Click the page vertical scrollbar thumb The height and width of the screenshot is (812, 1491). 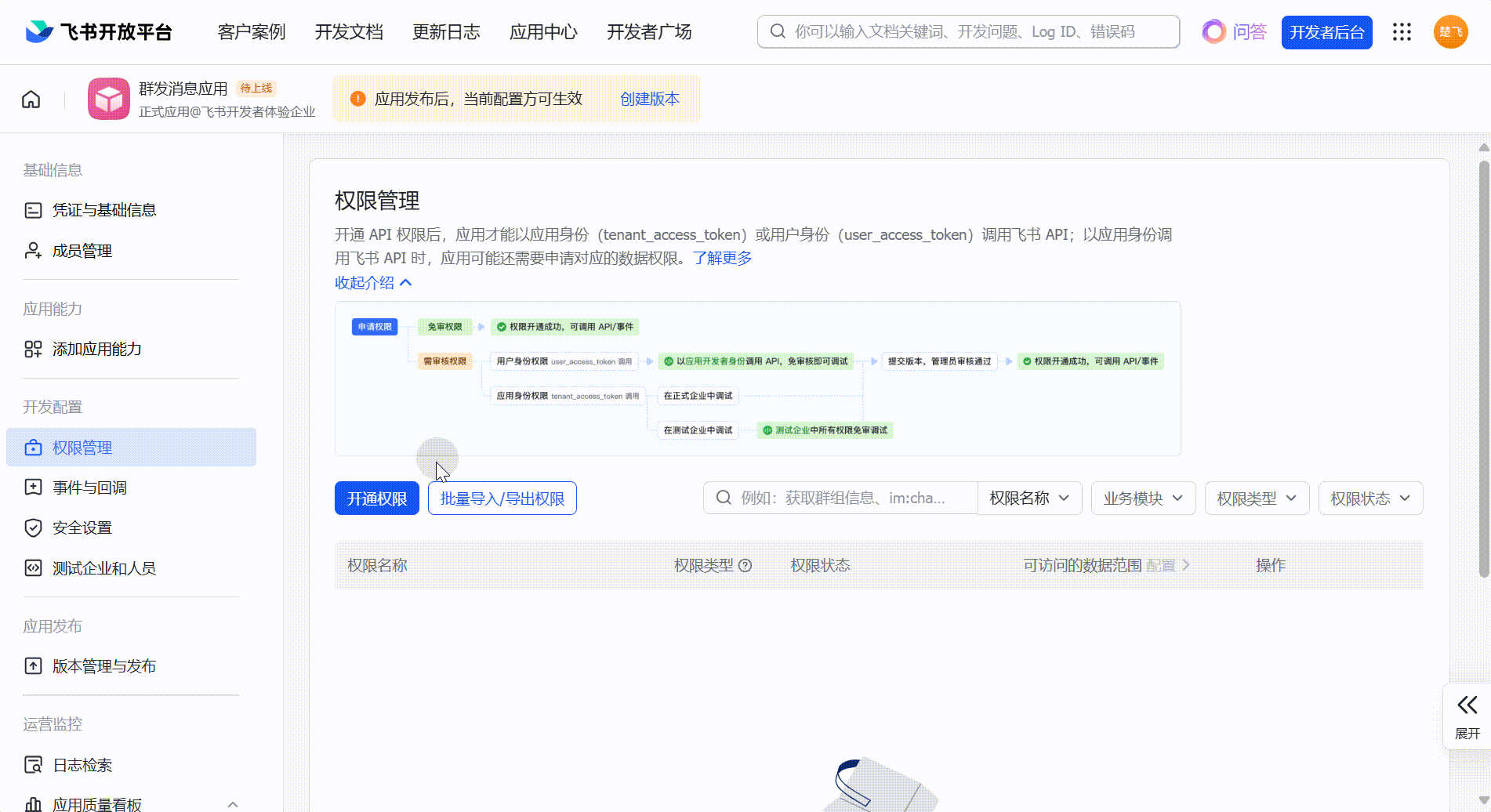[x=1483, y=368]
